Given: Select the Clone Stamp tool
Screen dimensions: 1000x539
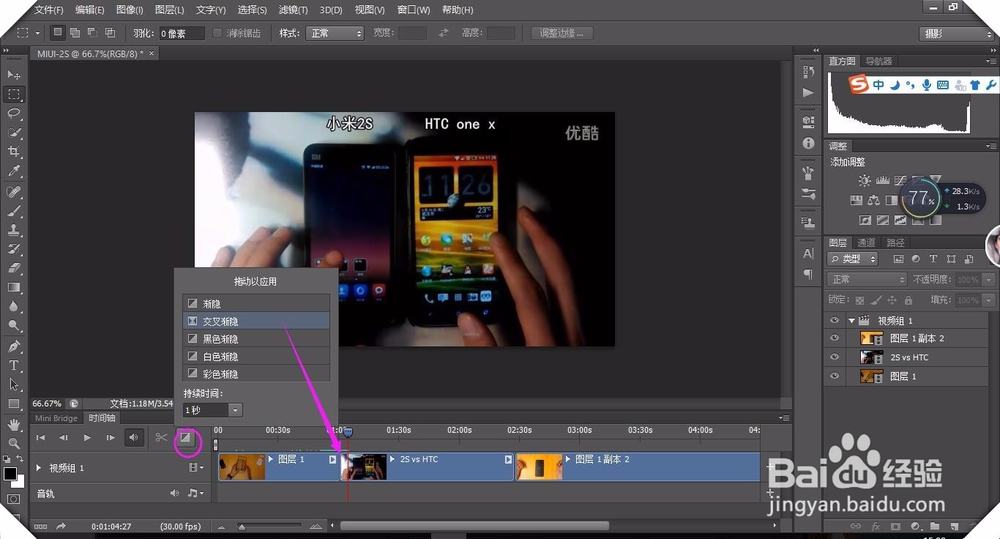Looking at the screenshot, I should point(13,230).
